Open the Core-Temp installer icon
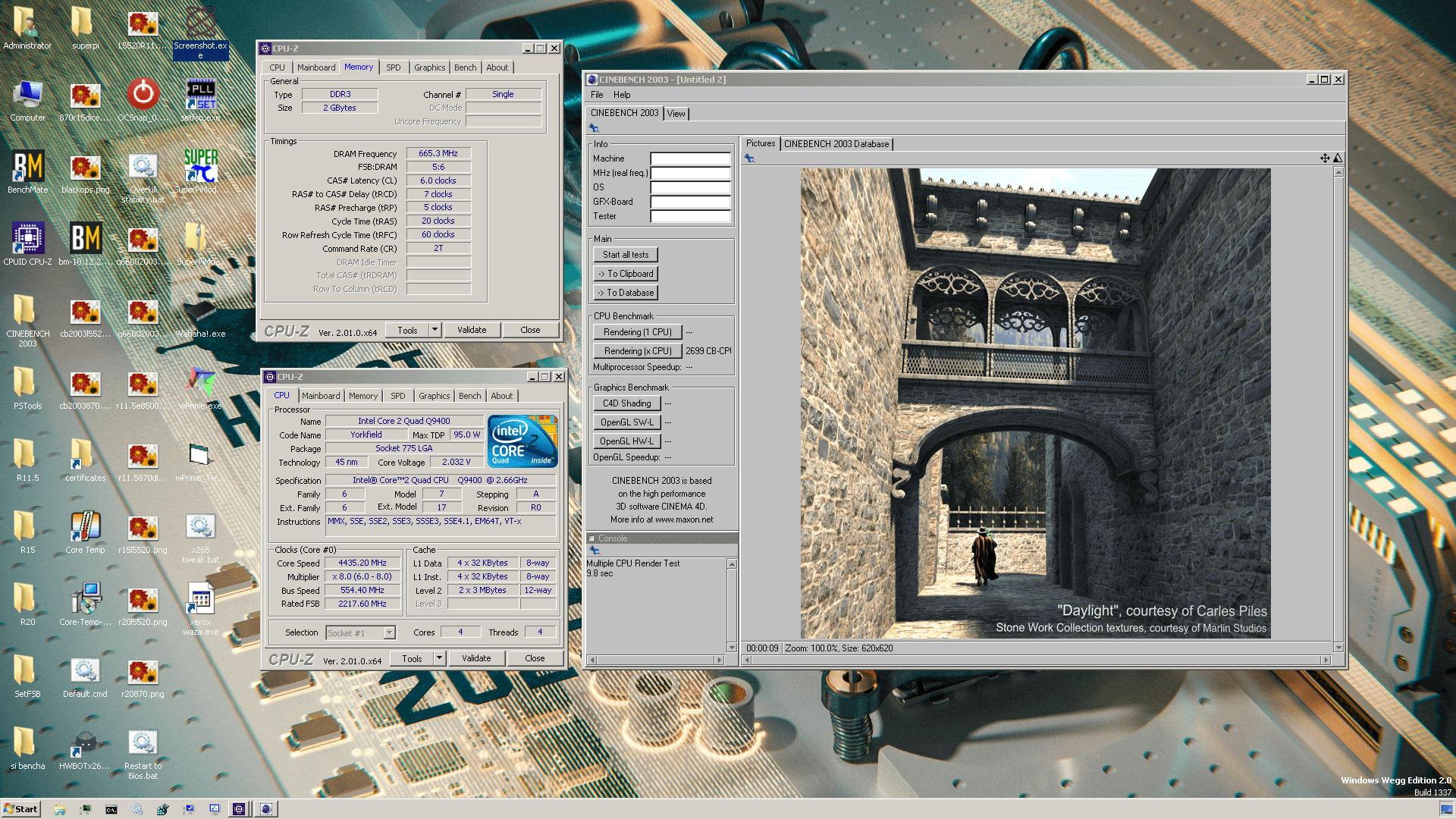1456x819 pixels. (85, 604)
